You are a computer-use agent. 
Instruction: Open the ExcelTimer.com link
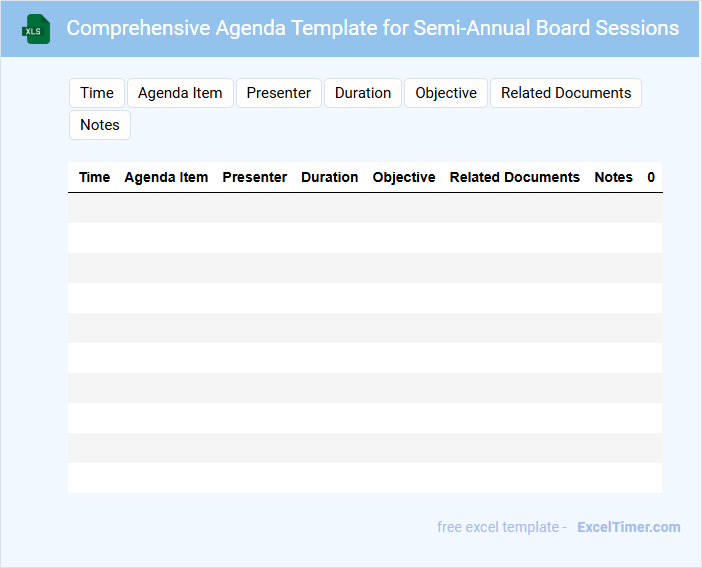point(629,527)
